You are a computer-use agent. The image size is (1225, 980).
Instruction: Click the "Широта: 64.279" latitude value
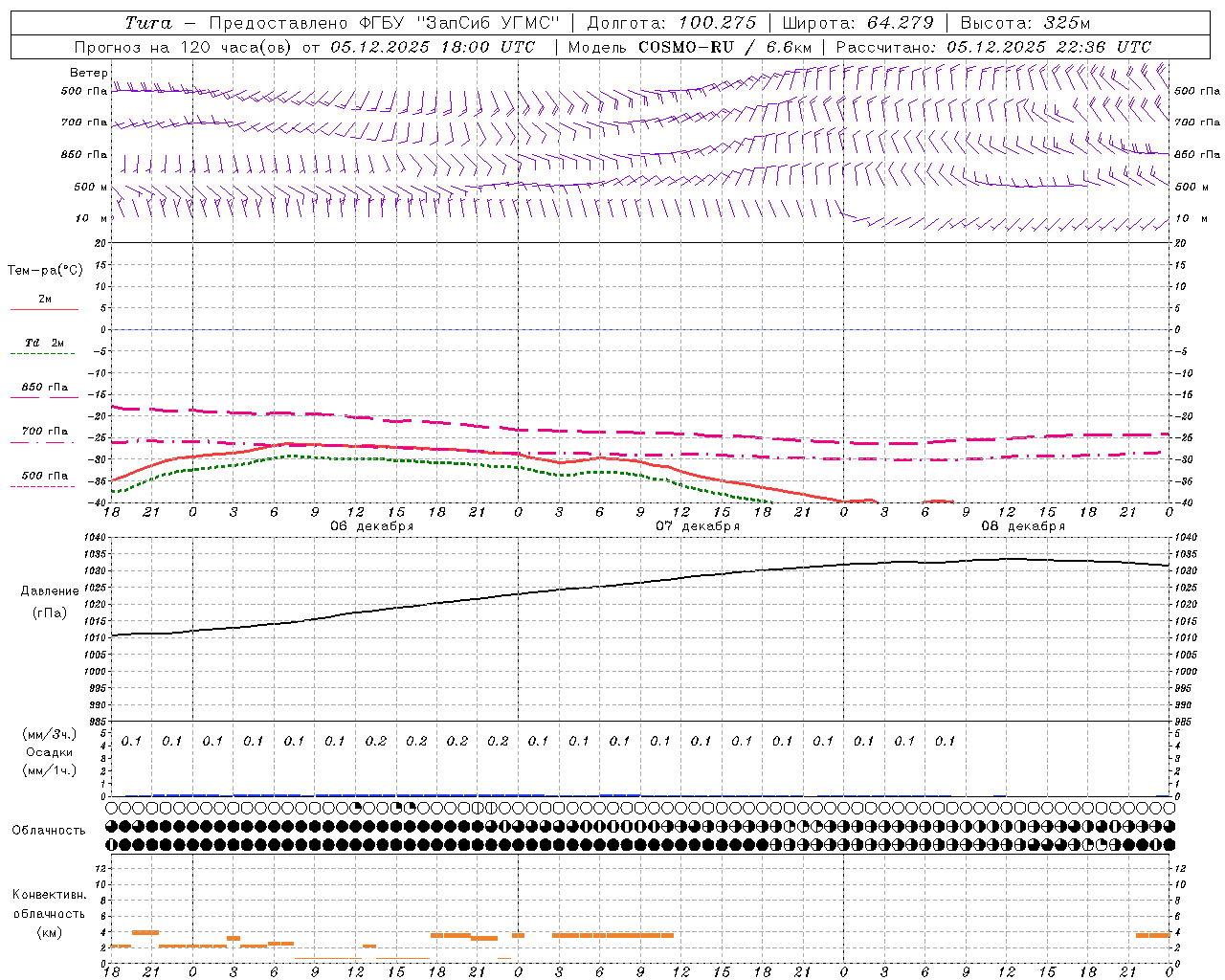pyautogui.click(x=857, y=23)
